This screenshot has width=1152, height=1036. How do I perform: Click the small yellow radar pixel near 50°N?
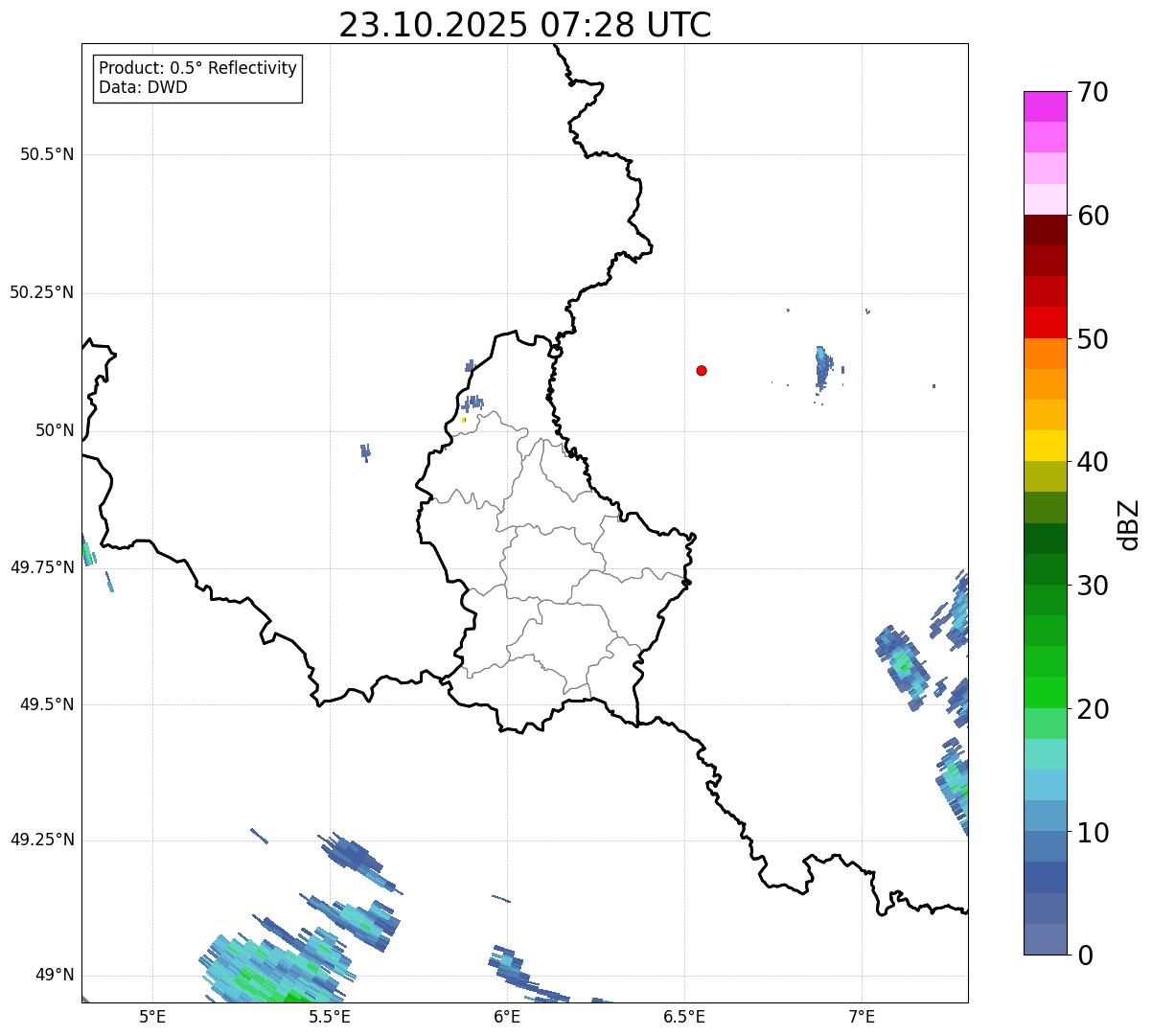coord(464,420)
